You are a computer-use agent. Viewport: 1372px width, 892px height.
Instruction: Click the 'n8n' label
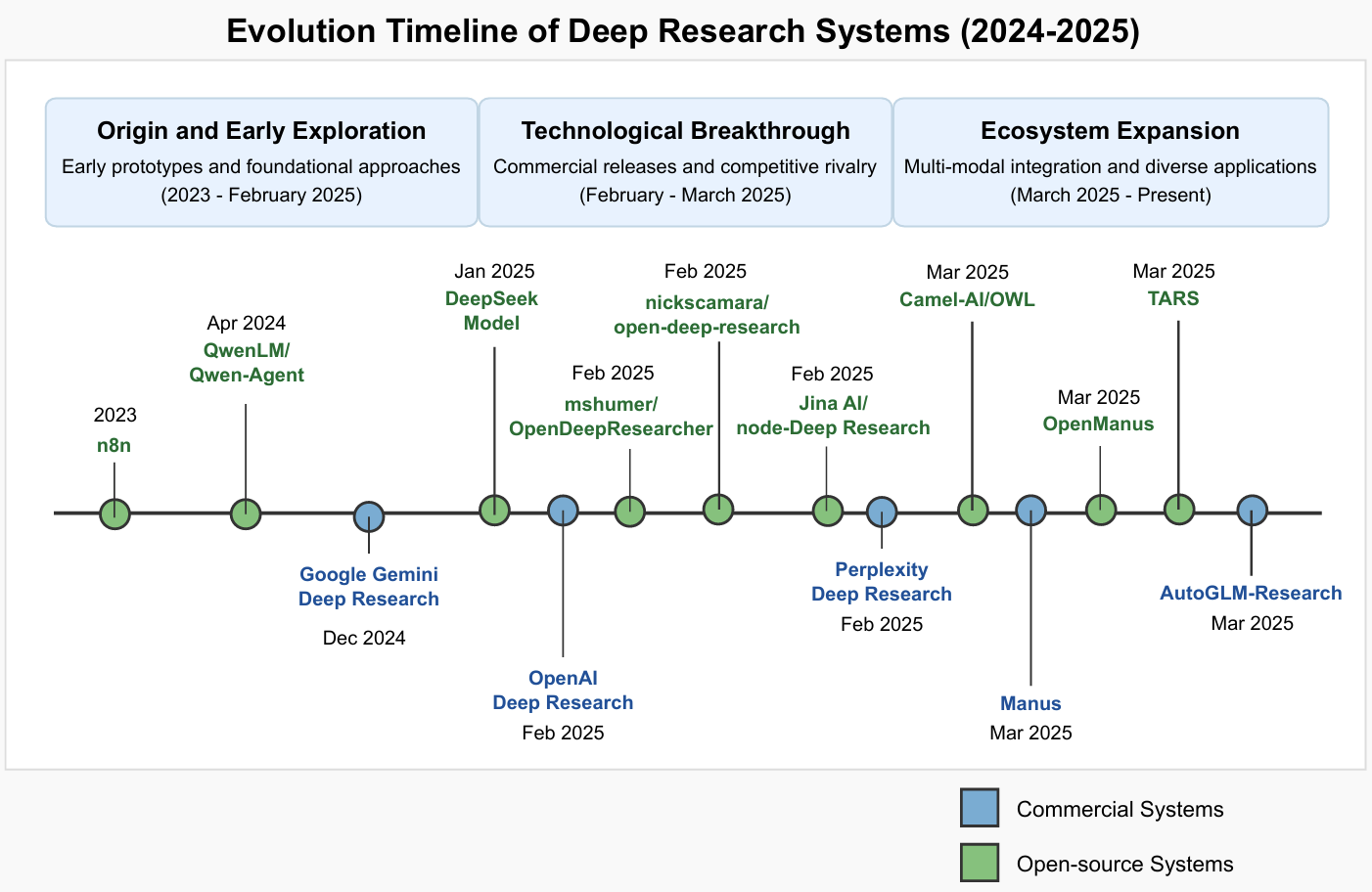click(x=114, y=446)
